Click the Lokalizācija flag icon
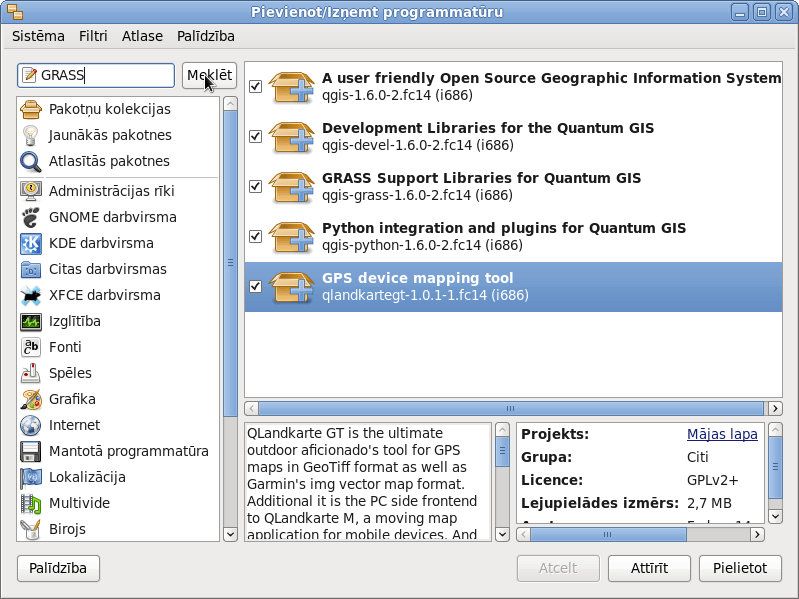 point(31,477)
